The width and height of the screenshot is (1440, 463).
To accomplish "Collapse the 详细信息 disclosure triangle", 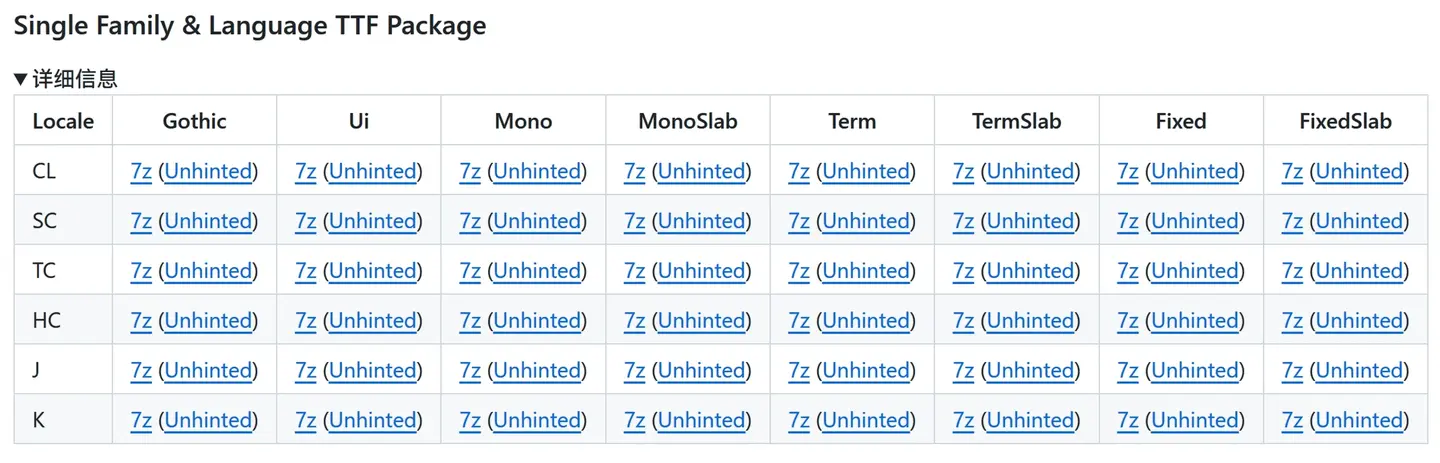I will point(21,79).
